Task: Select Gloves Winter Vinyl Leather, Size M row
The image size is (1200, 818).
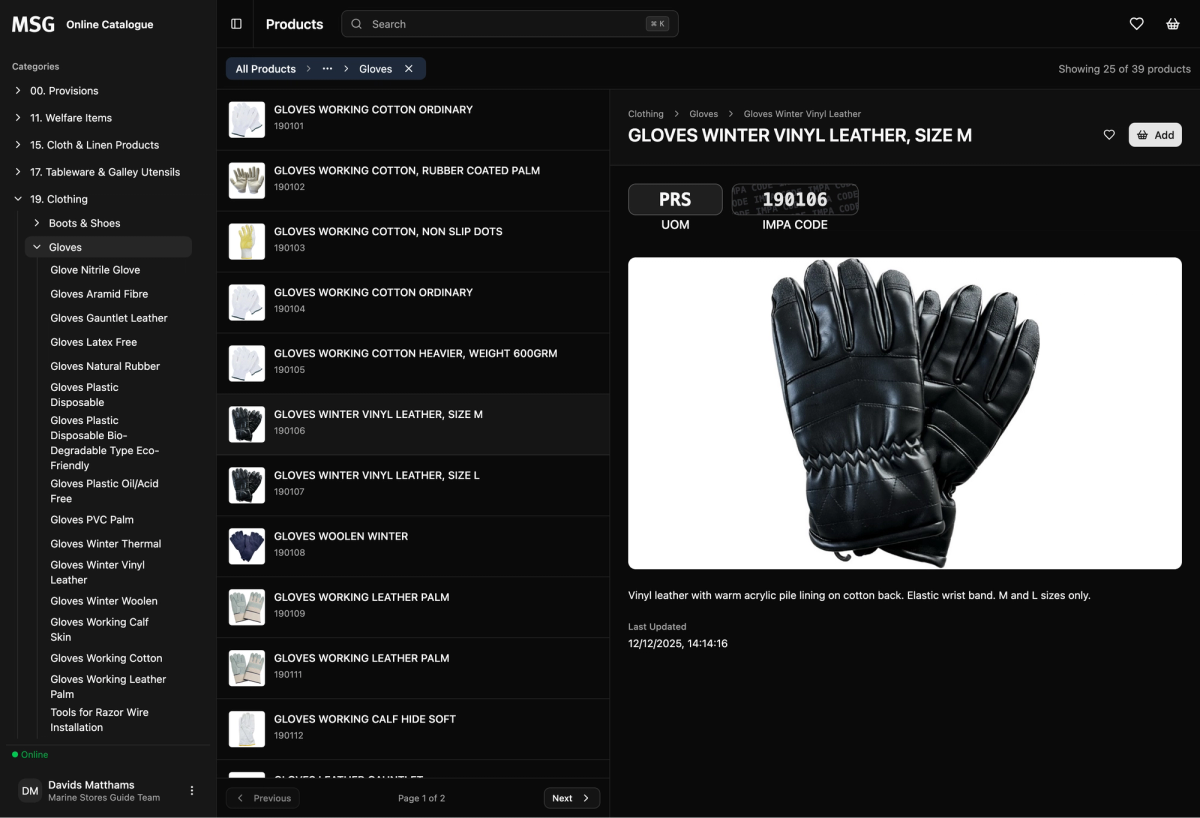Action: click(413, 424)
